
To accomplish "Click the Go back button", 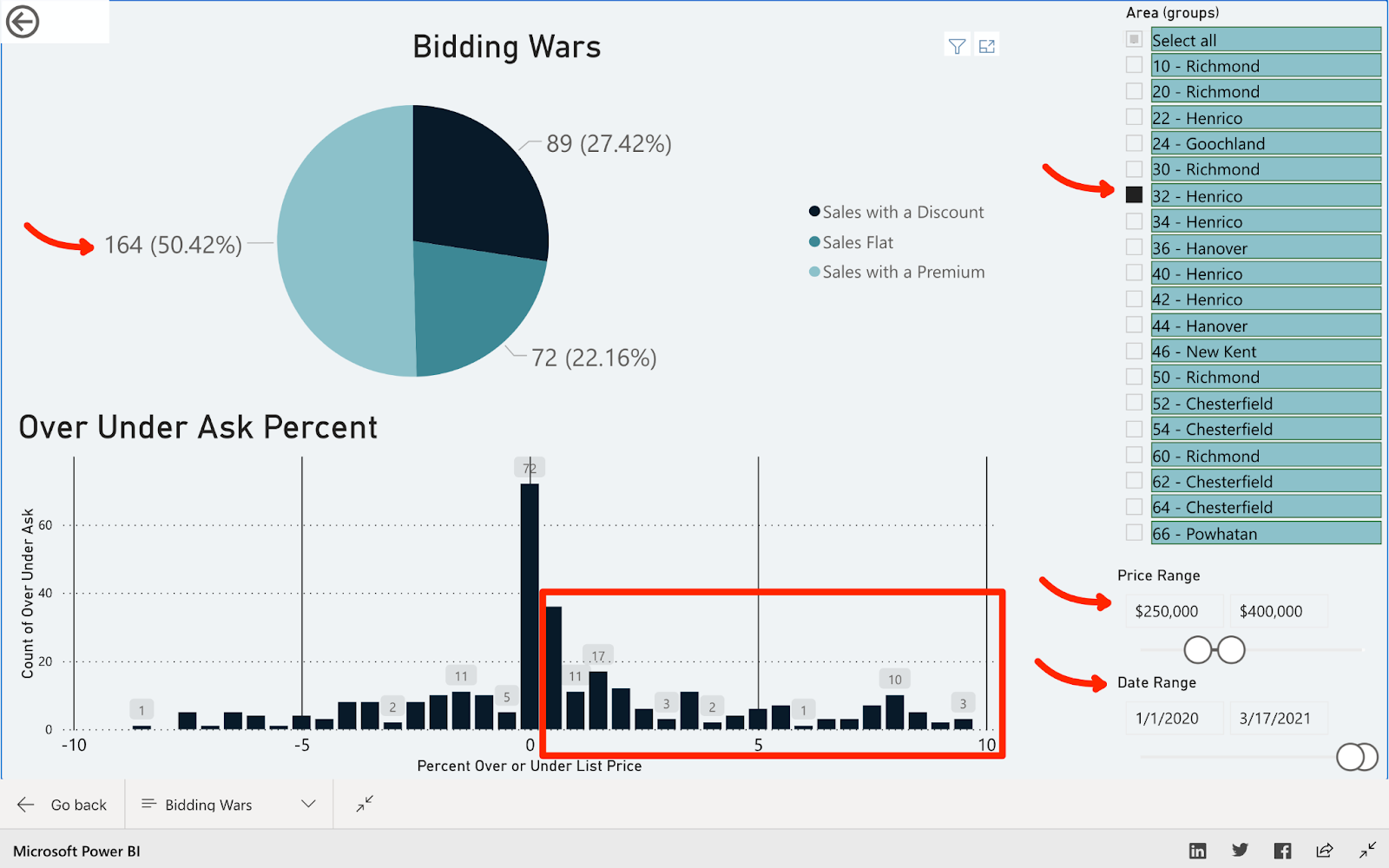I will [x=63, y=805].
